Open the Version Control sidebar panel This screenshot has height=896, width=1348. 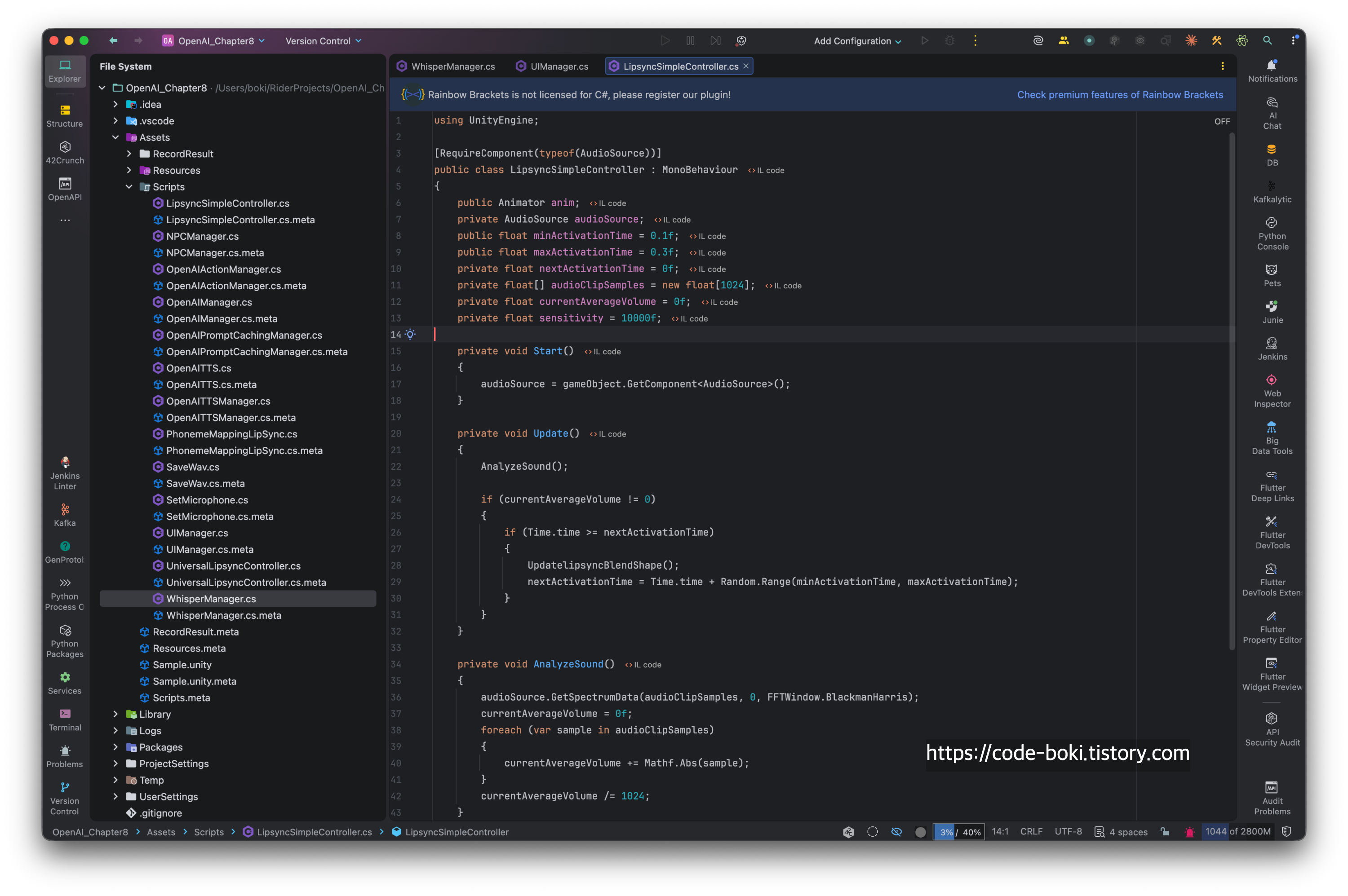pyautogui.click(x=65, y=799)
